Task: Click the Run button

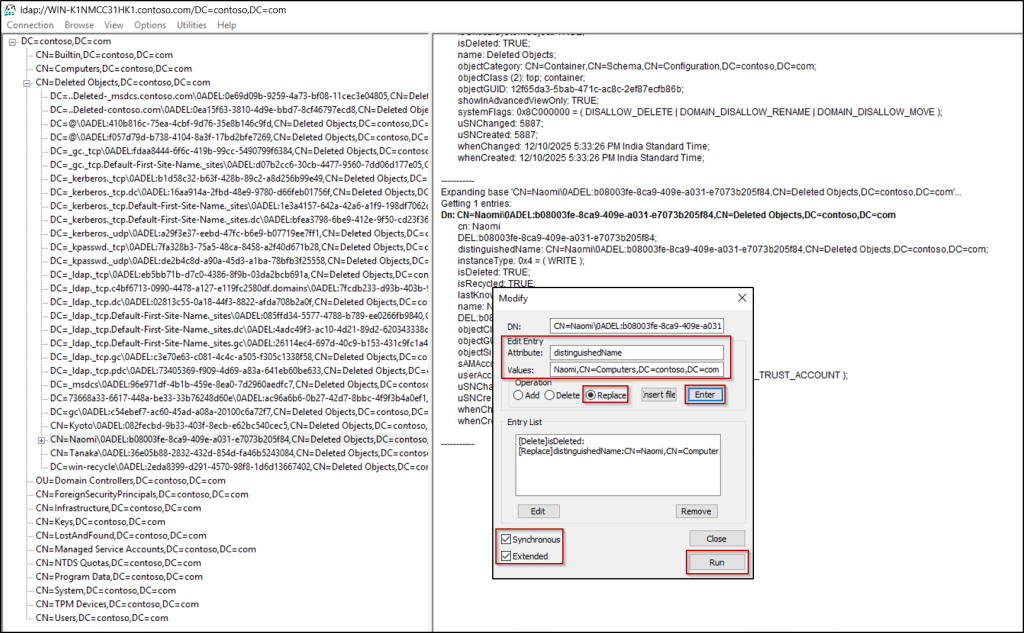Action: tap(716, 562)
